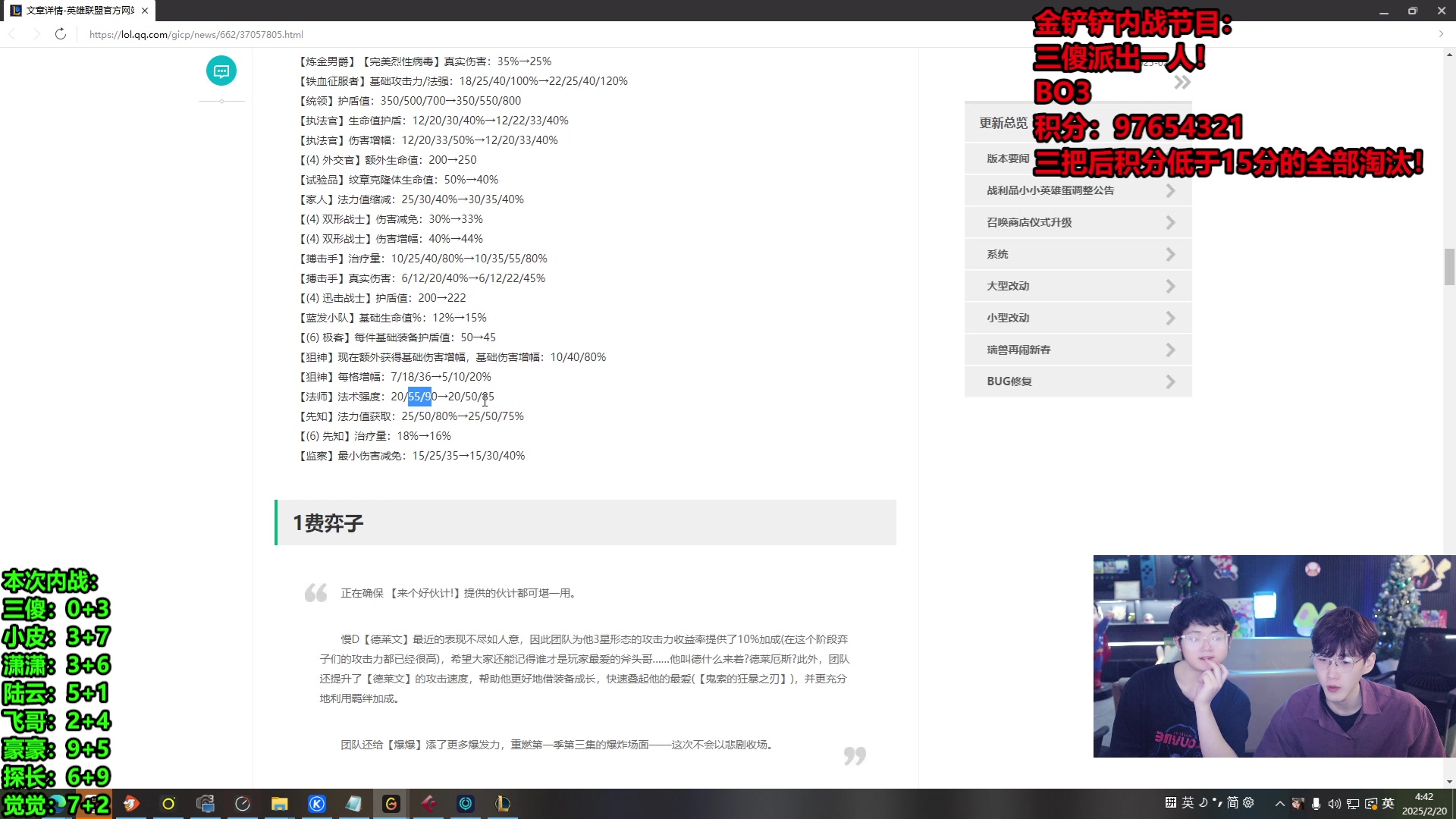The height and width of the screenshot is (819, 1456).
Task: Click the microphone tray icon
Action: pos(1316,804)
